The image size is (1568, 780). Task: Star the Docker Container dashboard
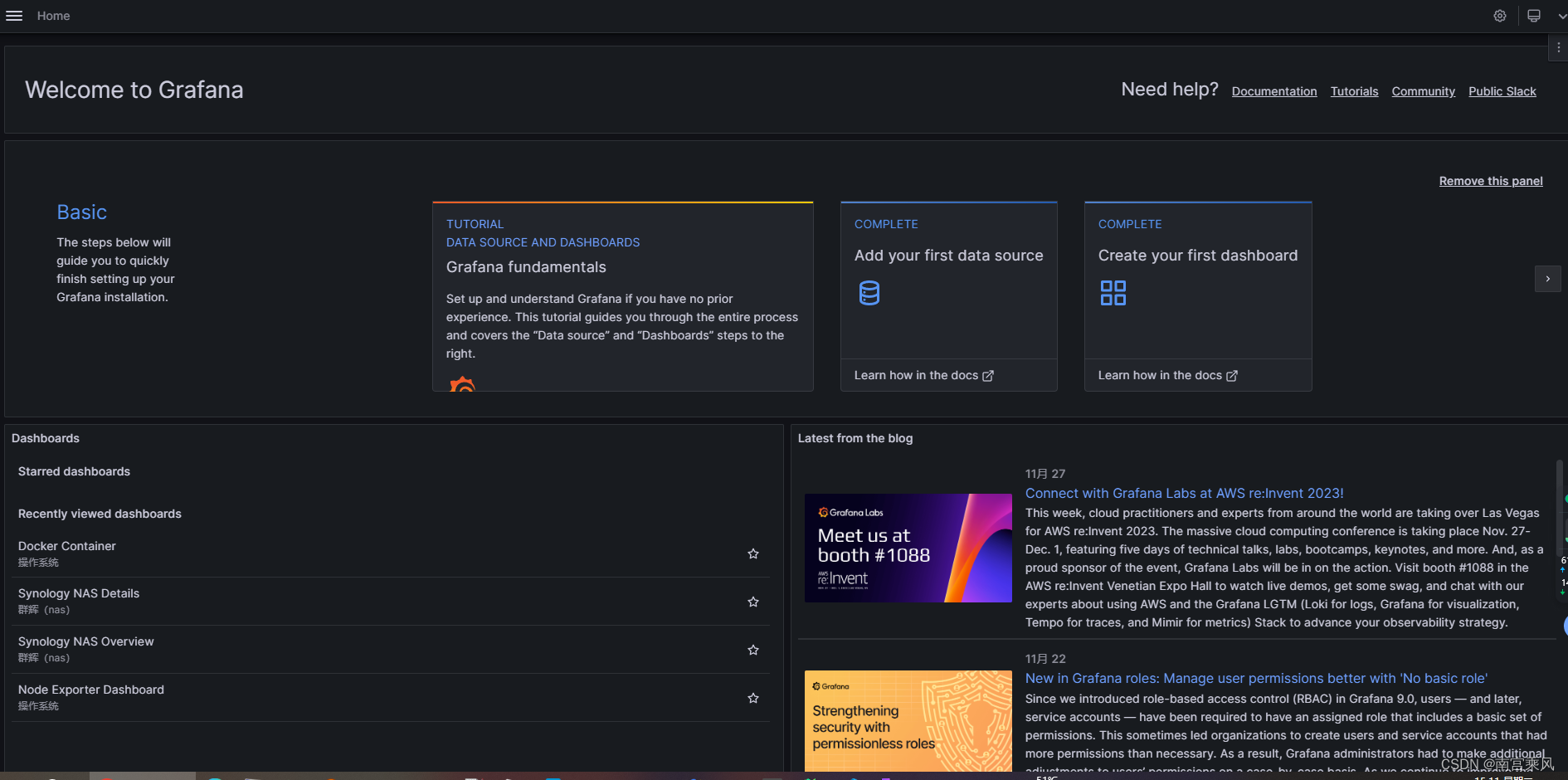[x=753, y=553]
